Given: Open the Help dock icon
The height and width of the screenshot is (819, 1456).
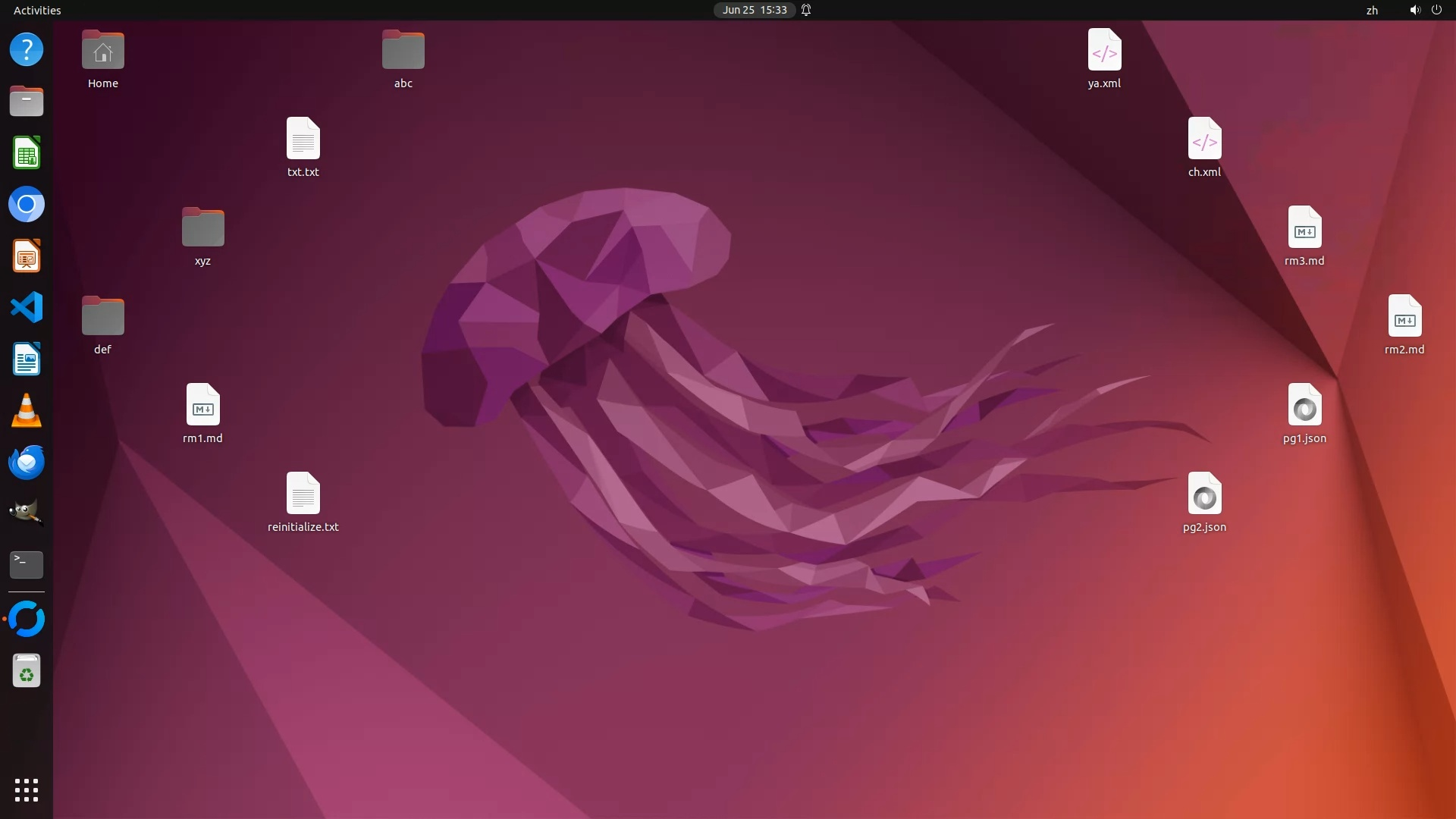Looking at the screenshot, I should click(27, 50).
